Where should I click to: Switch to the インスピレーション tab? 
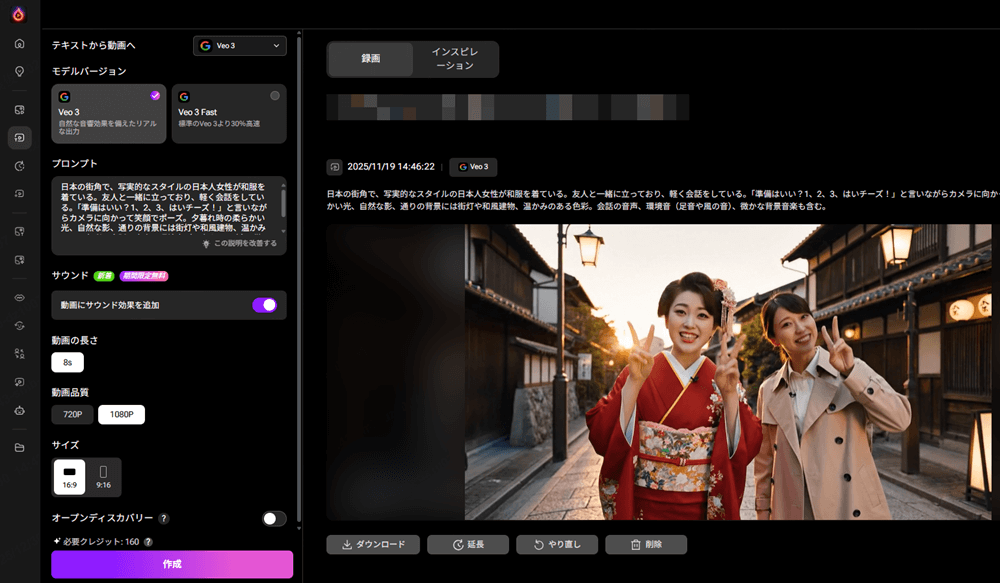(453, 59)
